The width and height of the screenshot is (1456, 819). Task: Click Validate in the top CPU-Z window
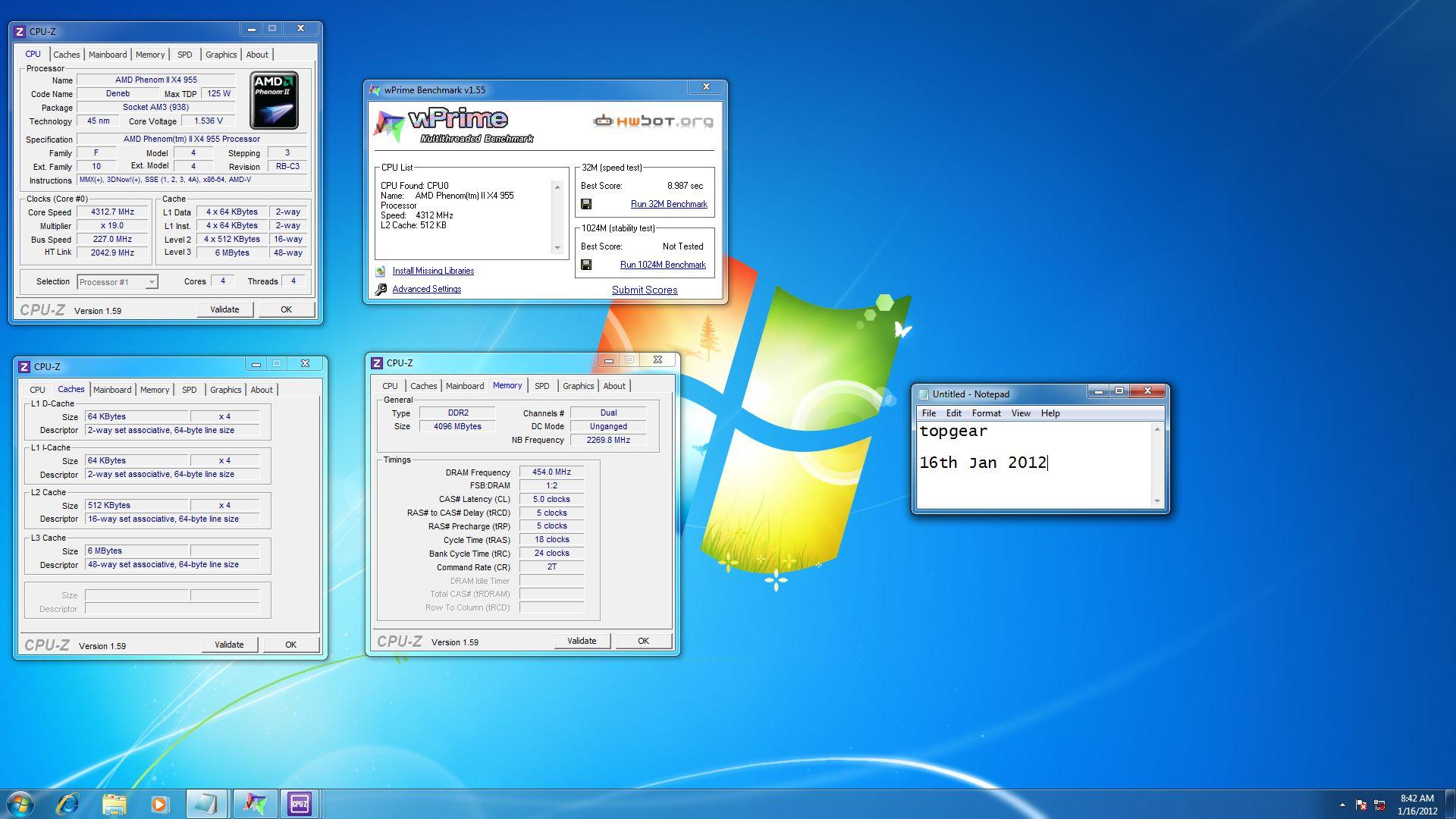click(x=224, y=309)
